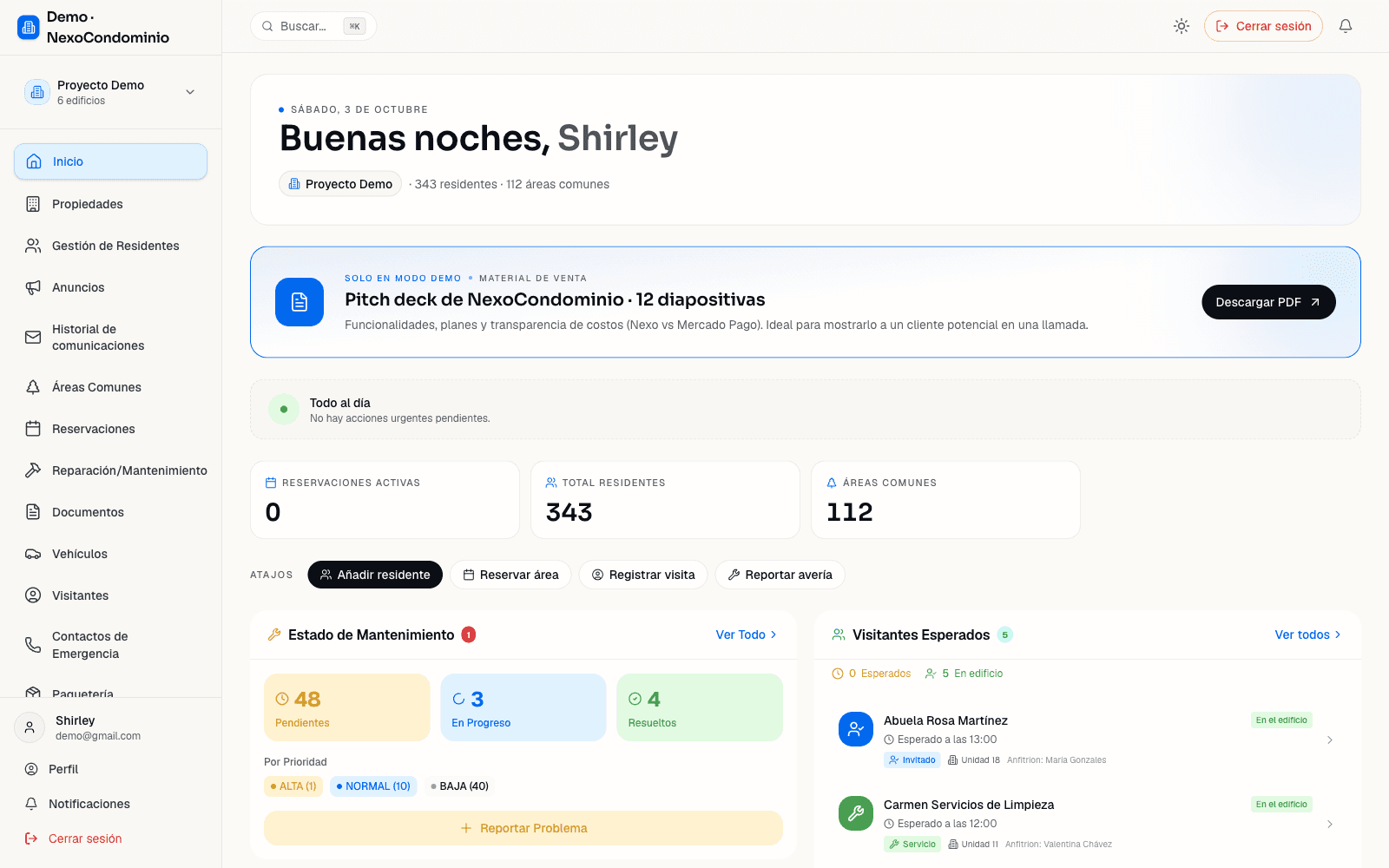Click the "Unidad 18" unit label
The width and height of the screenshot is (1389, 868).
point(974,760)
